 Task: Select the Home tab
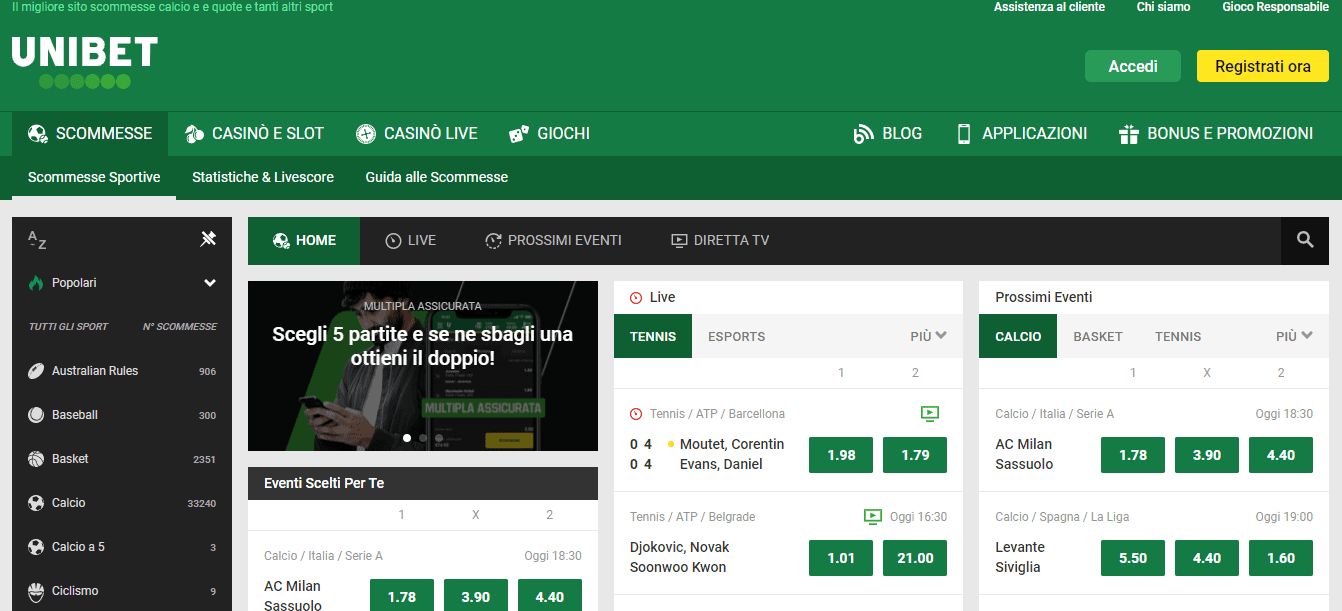[x=304, y=240]
